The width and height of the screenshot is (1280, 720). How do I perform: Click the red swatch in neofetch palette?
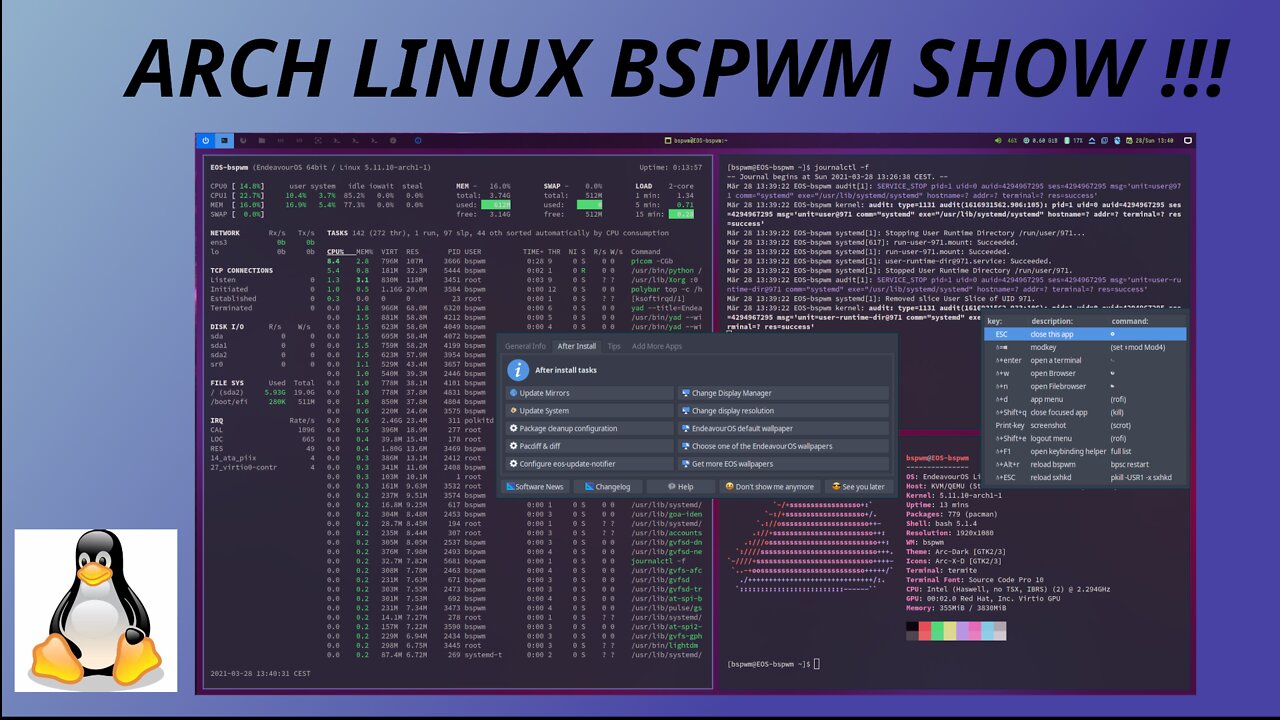tap(924, 631)
